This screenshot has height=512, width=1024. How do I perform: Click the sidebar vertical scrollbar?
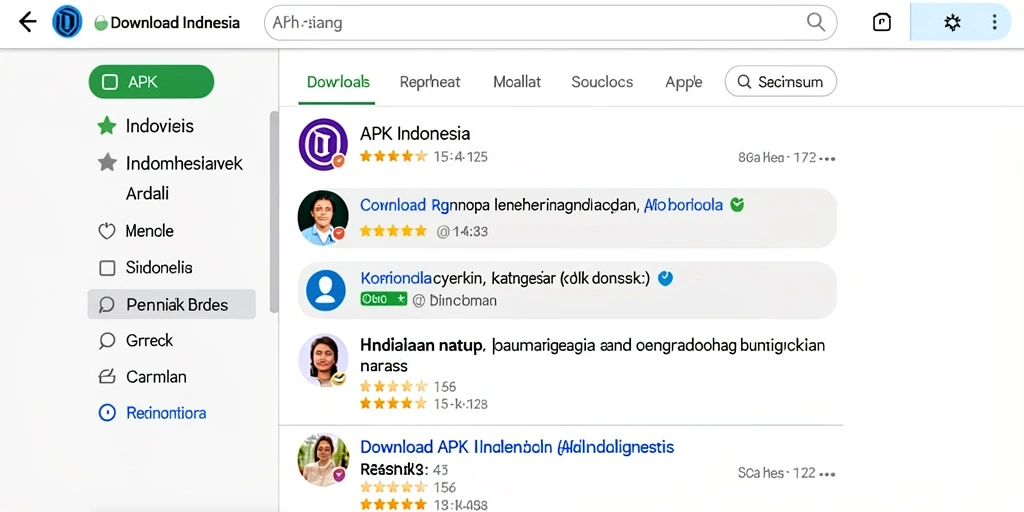click(x=274, y=211)
